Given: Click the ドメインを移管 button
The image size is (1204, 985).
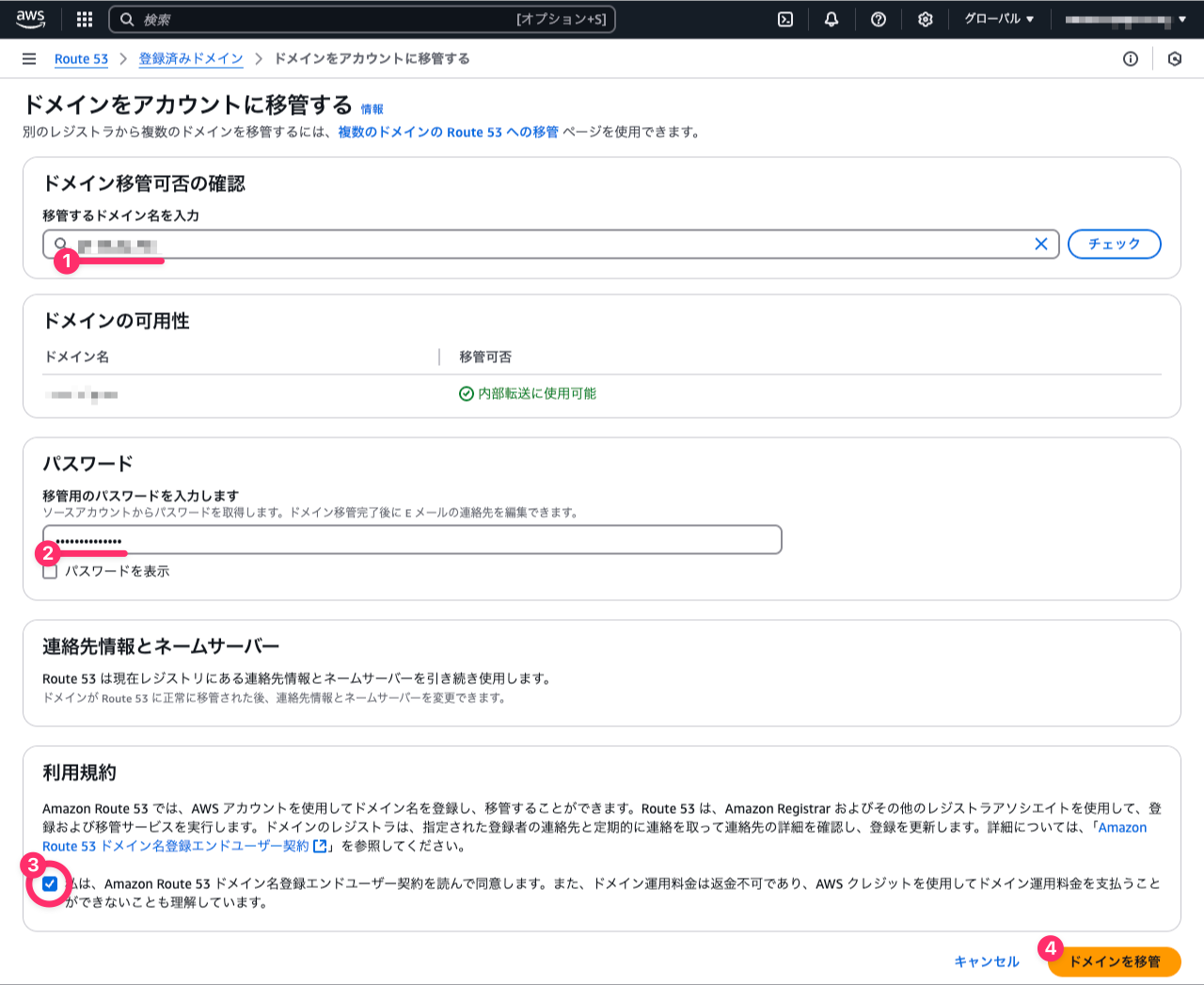Looking at the screenshot, I should [1115, 961].
